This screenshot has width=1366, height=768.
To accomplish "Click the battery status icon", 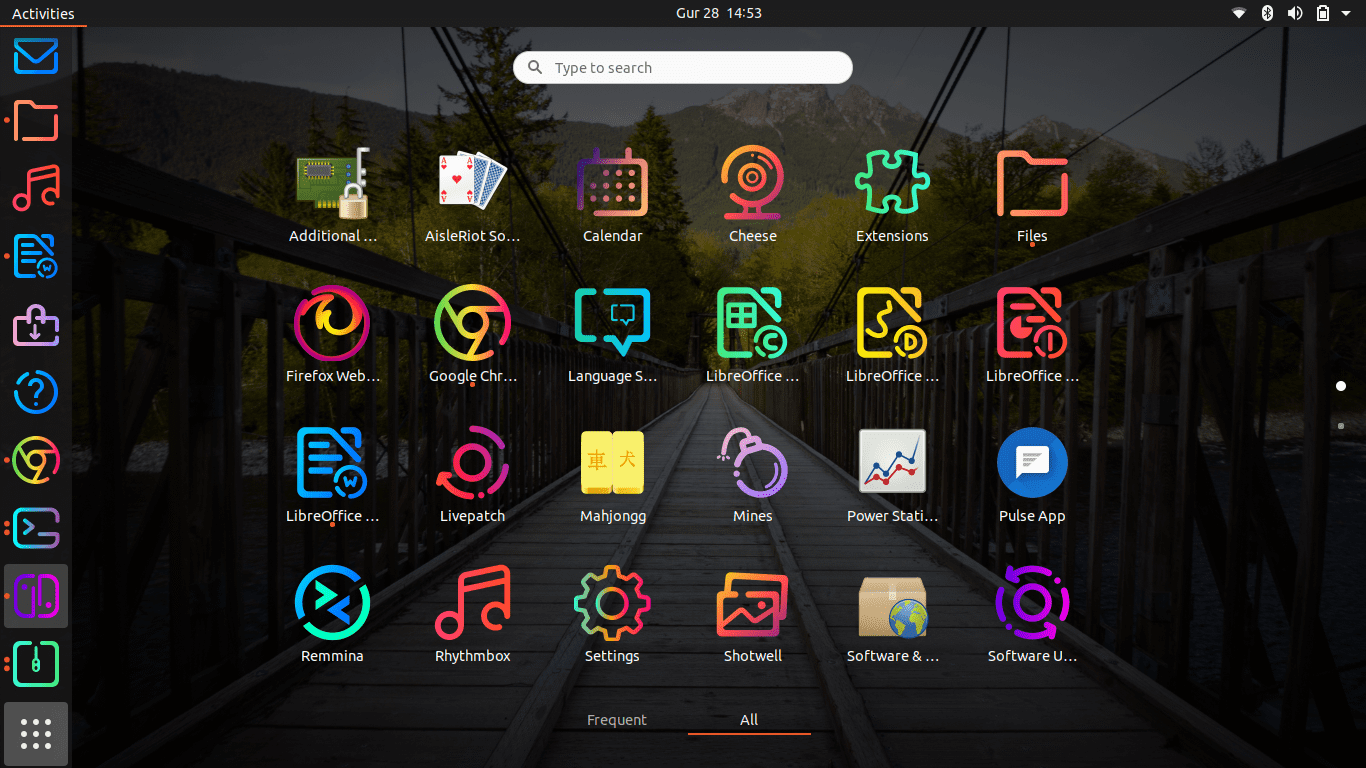I will (1323, 13).
